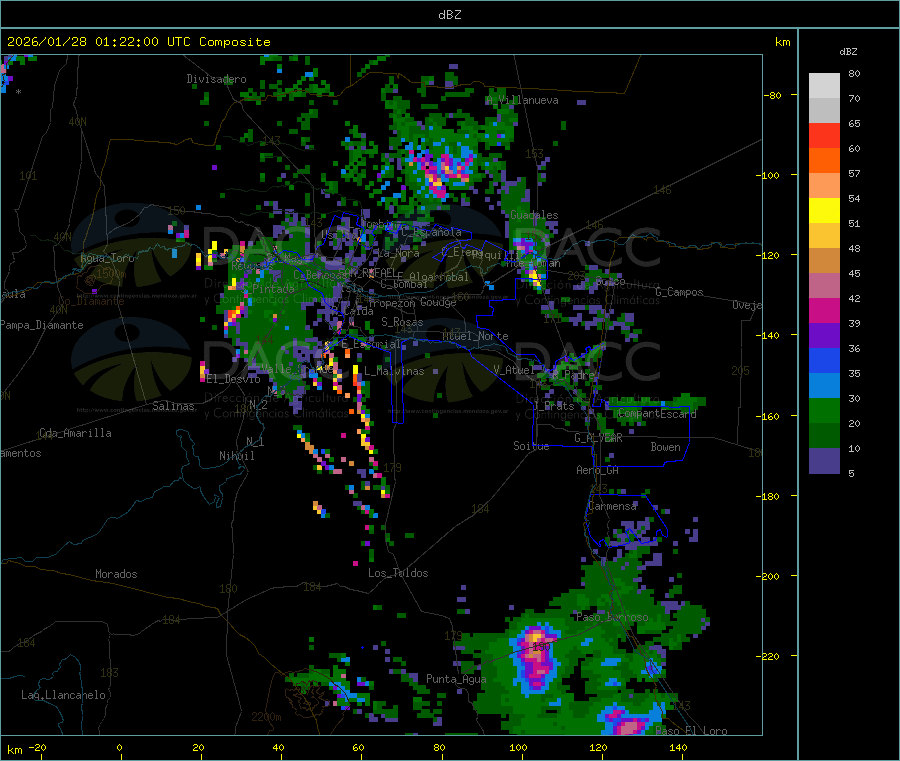
Task: Click the Soitue location label
Action: (531, 446)
